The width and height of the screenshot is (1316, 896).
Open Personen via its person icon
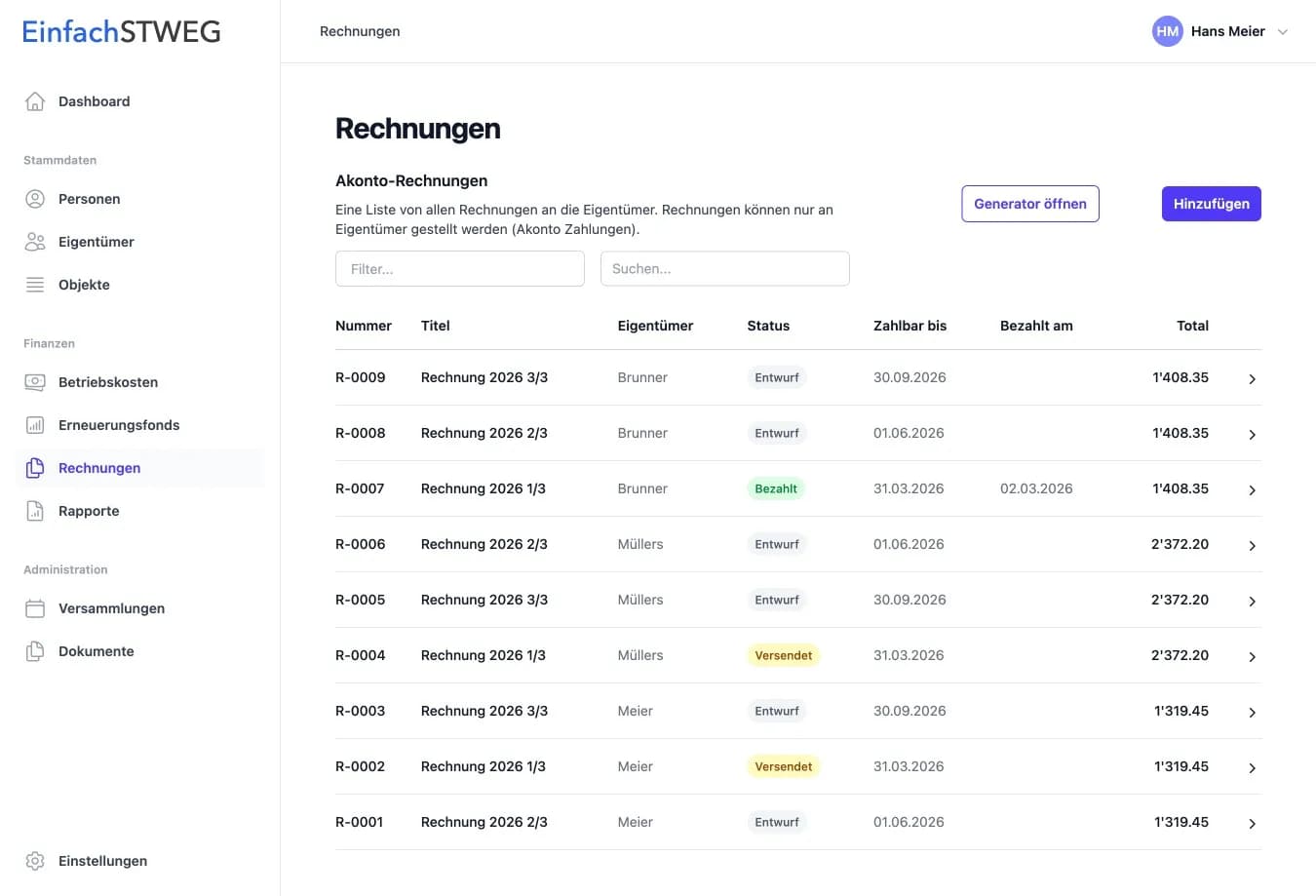click(x=35, y=199)
